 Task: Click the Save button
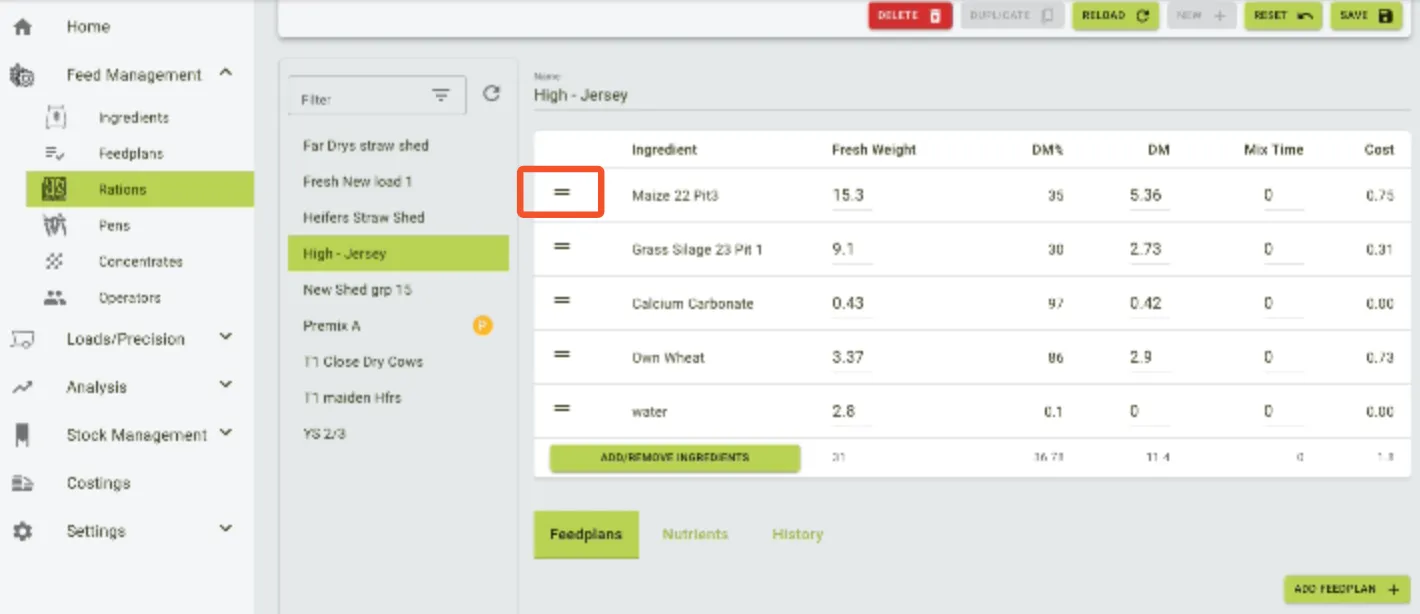coord(1366,16)
